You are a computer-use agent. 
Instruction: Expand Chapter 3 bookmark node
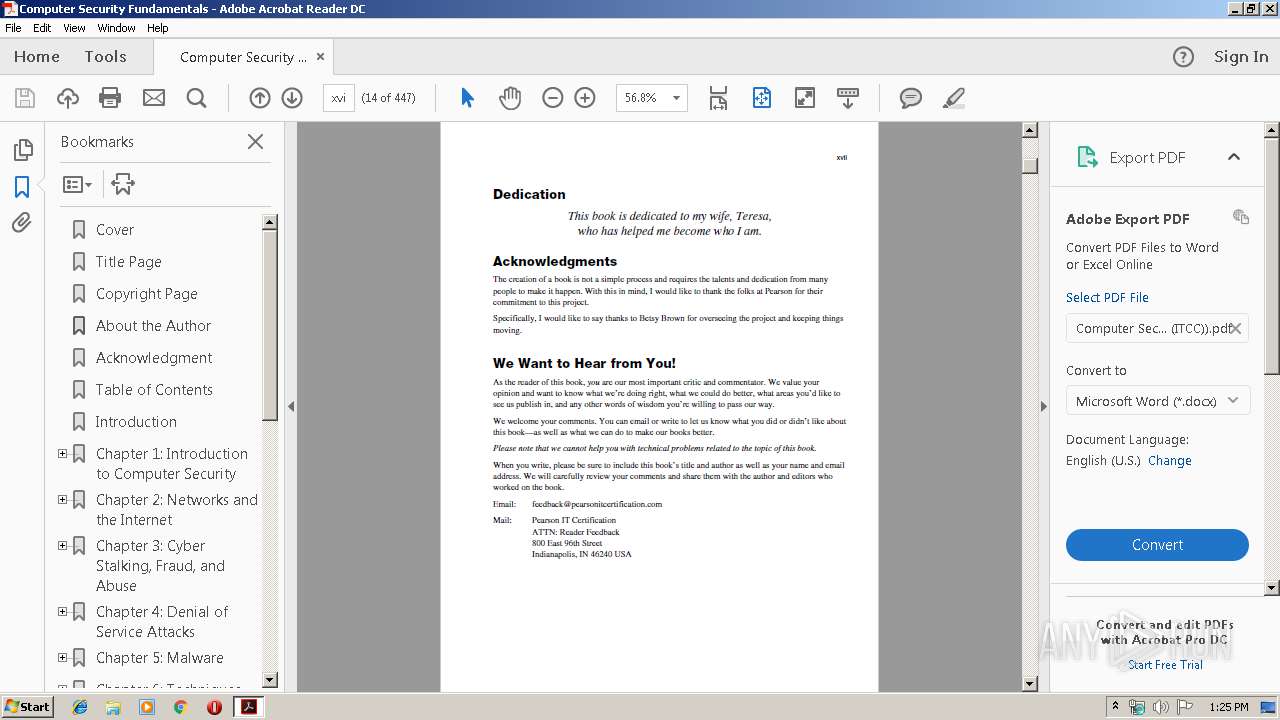coord(63,546)
